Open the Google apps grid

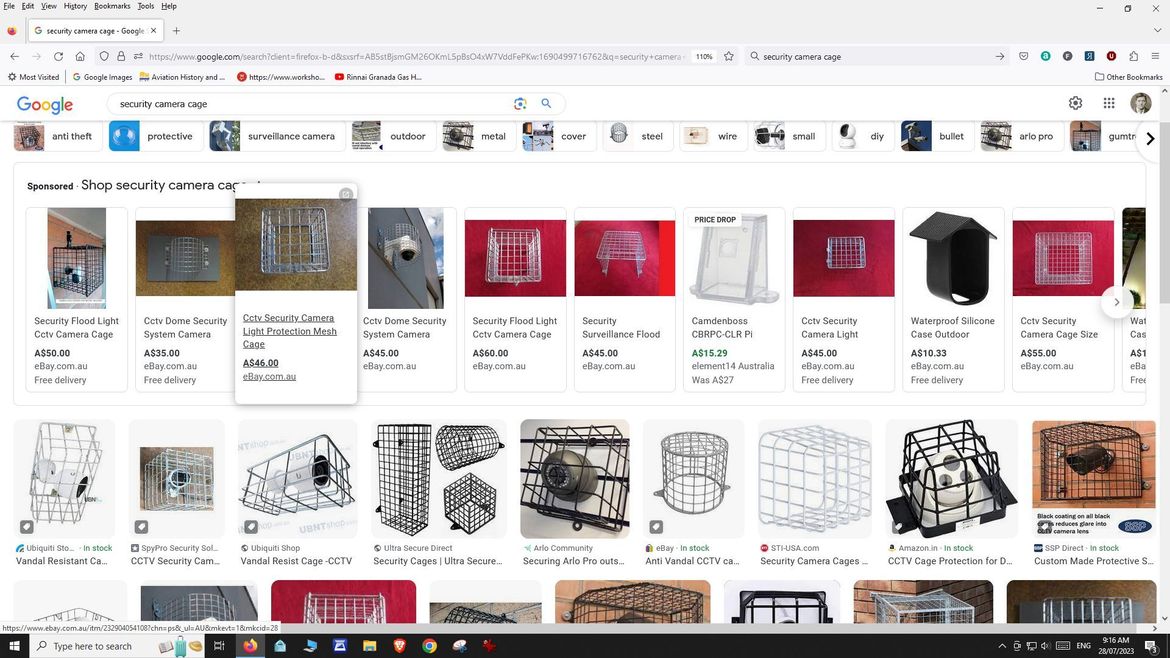(x=1108, y=103)
